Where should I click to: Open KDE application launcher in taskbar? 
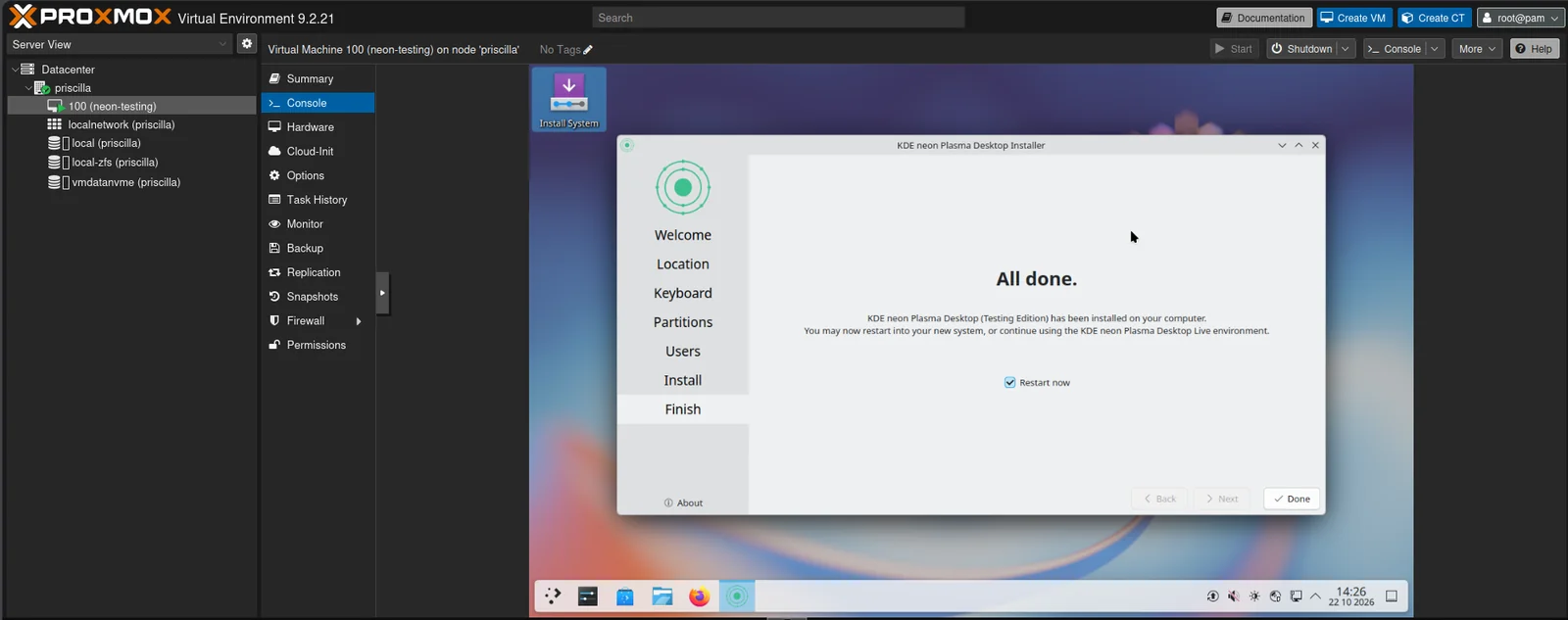(x=553, y=596)
